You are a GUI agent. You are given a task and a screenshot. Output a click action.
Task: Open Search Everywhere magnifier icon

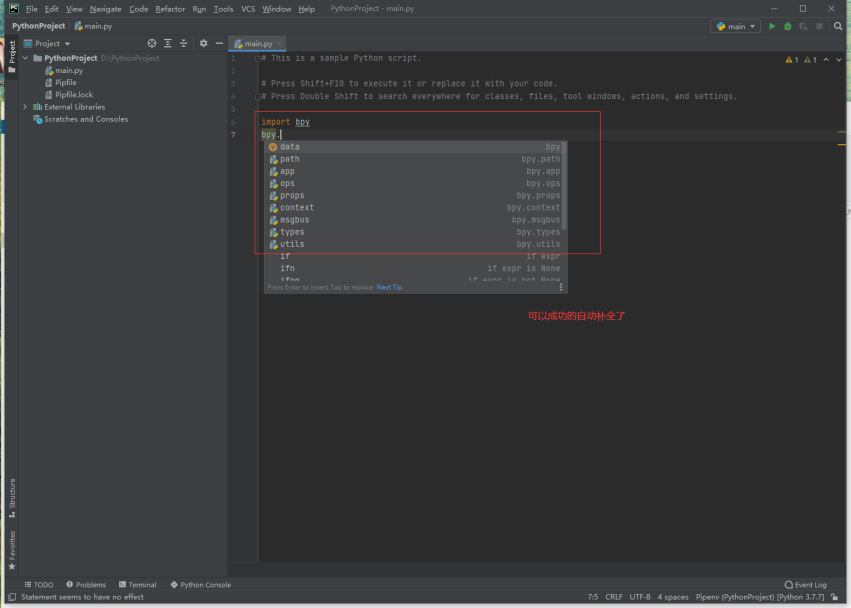coord(838,26)
